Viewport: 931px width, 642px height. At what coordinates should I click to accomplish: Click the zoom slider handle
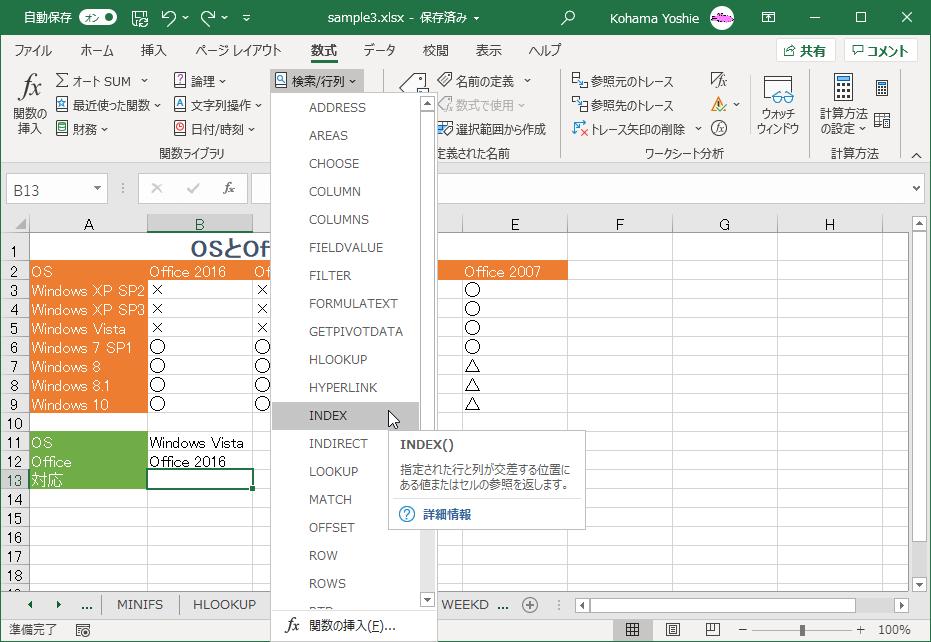click(802, 630)
